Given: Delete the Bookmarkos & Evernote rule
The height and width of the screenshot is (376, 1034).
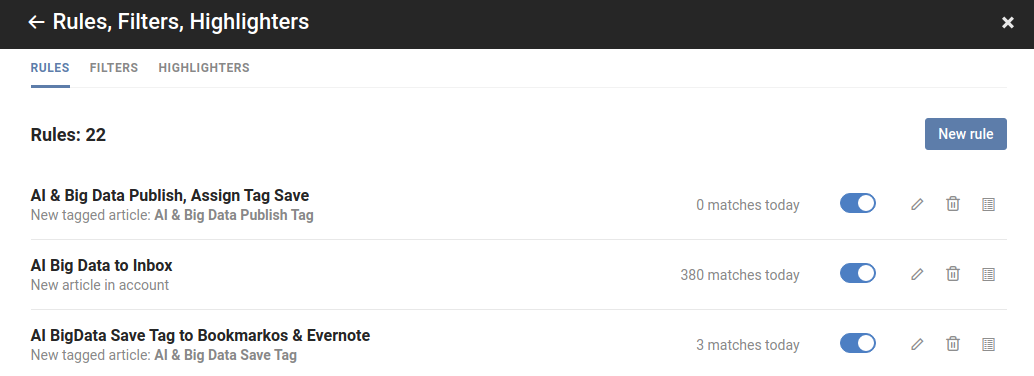Looking at the screenshot, I should tap(953, 344).
